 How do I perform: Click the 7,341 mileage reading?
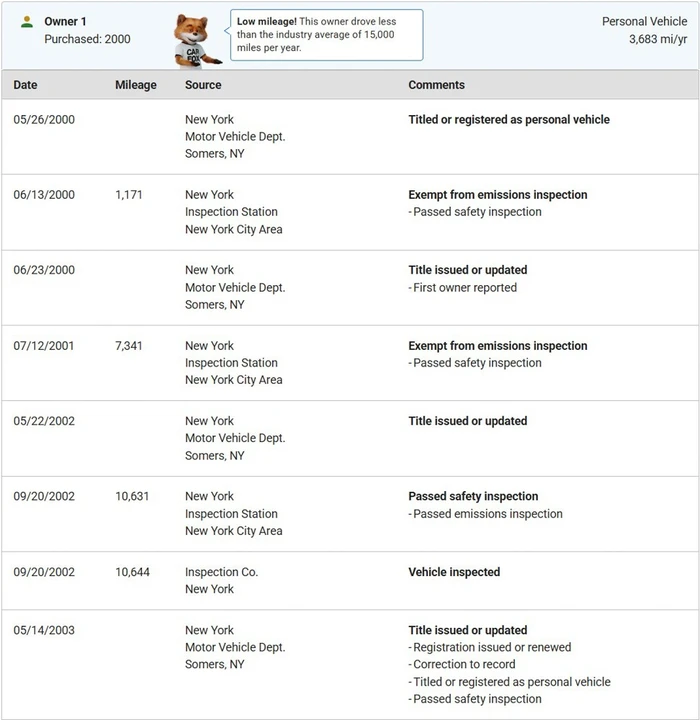coord(129,346)
